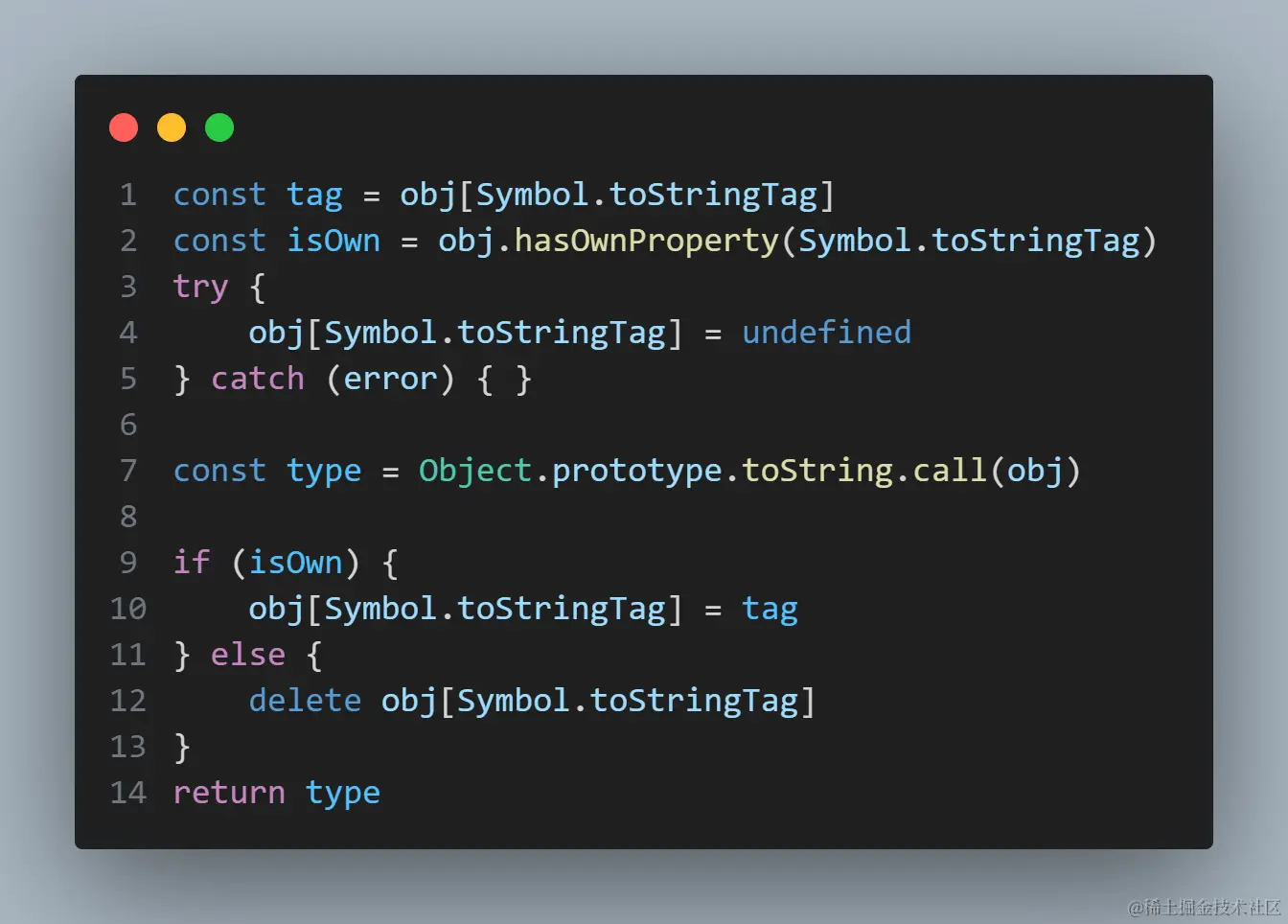Click the 'catch' keyword on line 5

[257, 380]
